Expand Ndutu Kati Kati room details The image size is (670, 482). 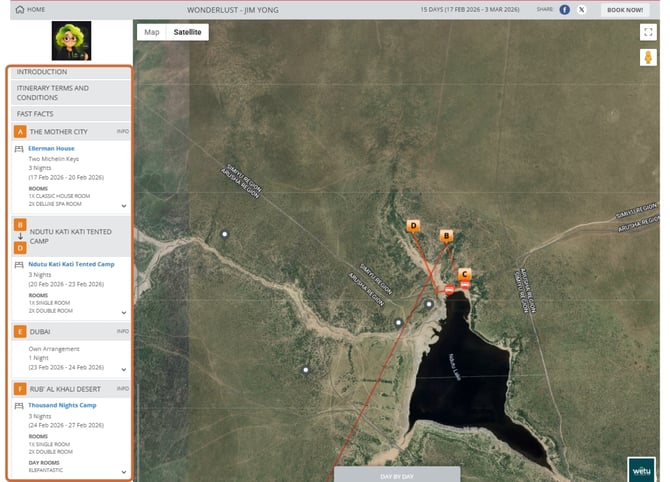click(x=124, y=312)
